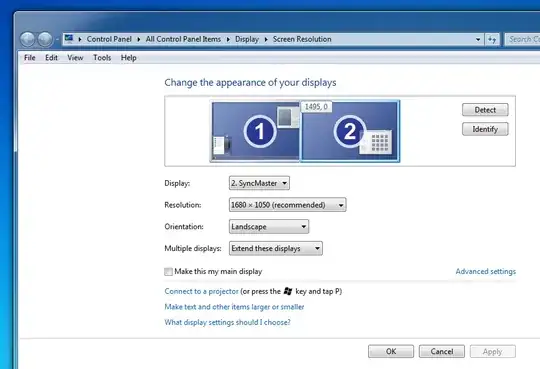The width and height of the screenshot is (540, 369).
Task: Go to Display breadcrumb
Action: coord(247,39)
